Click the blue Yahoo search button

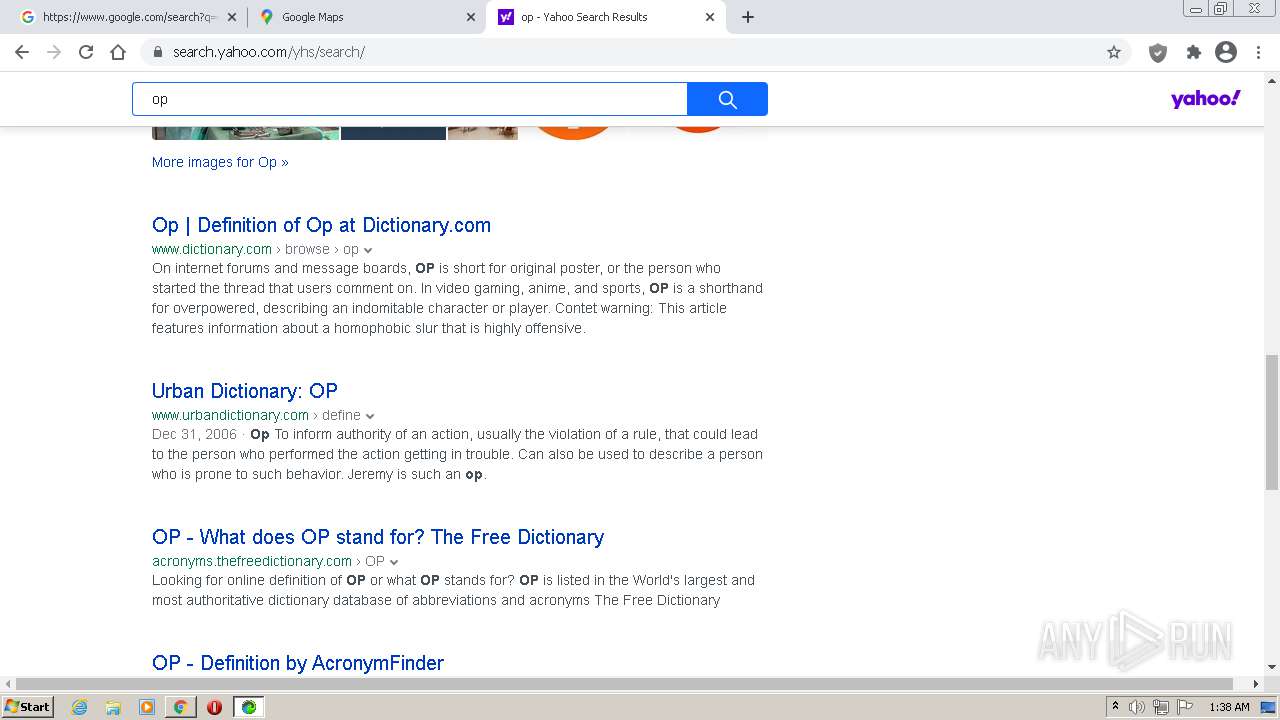click(727, 99)
